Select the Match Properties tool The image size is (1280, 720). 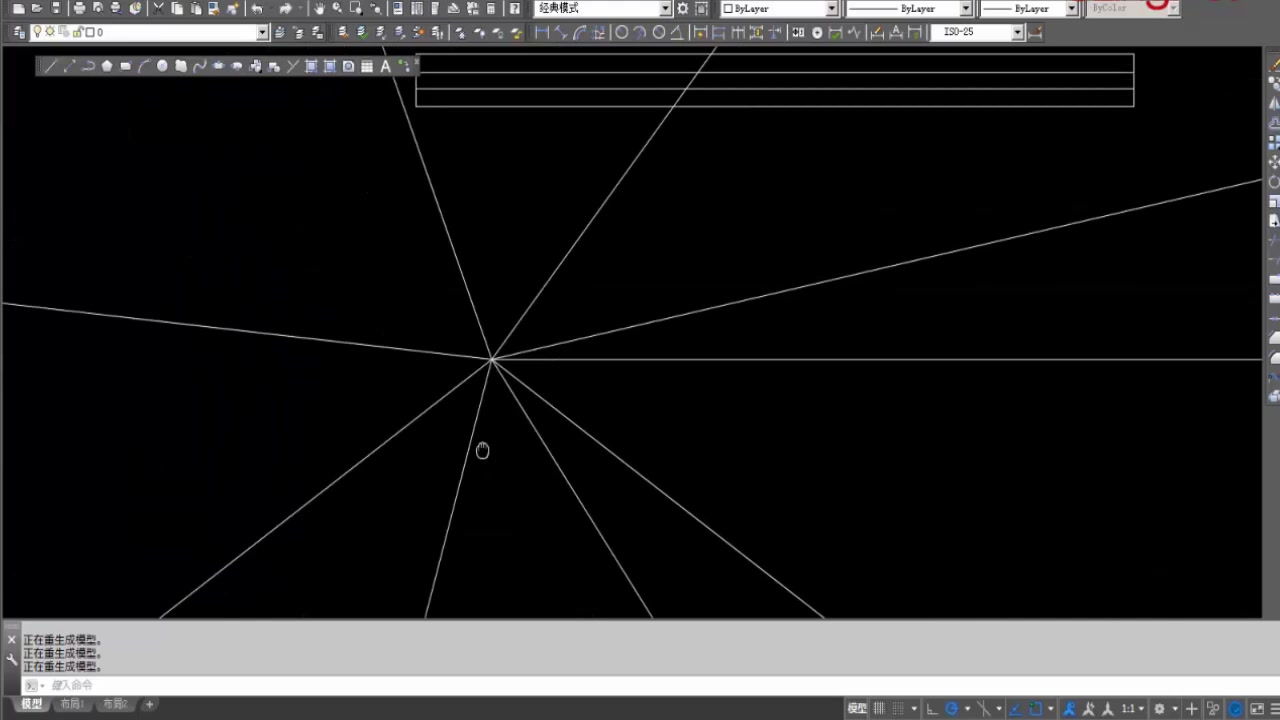pyautogui.click(x=231, y=8)
